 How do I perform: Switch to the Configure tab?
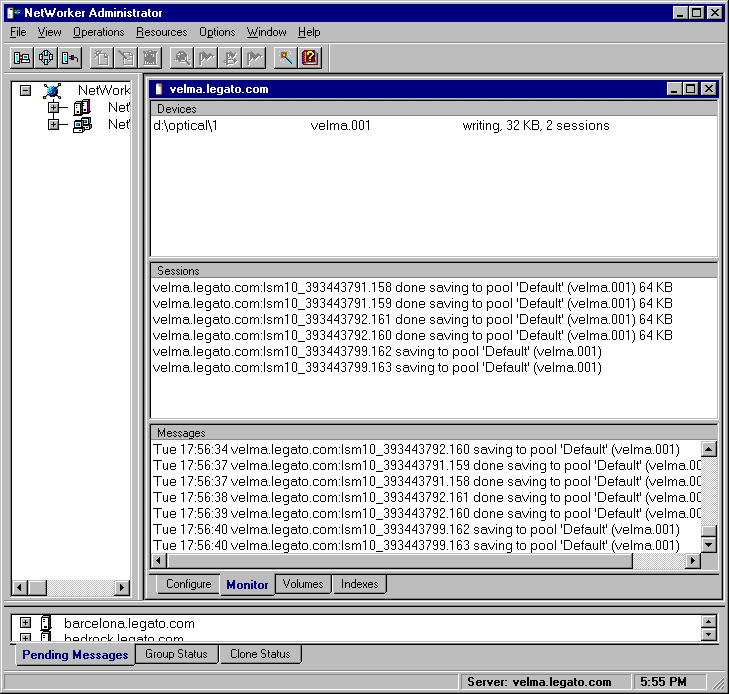188,584
